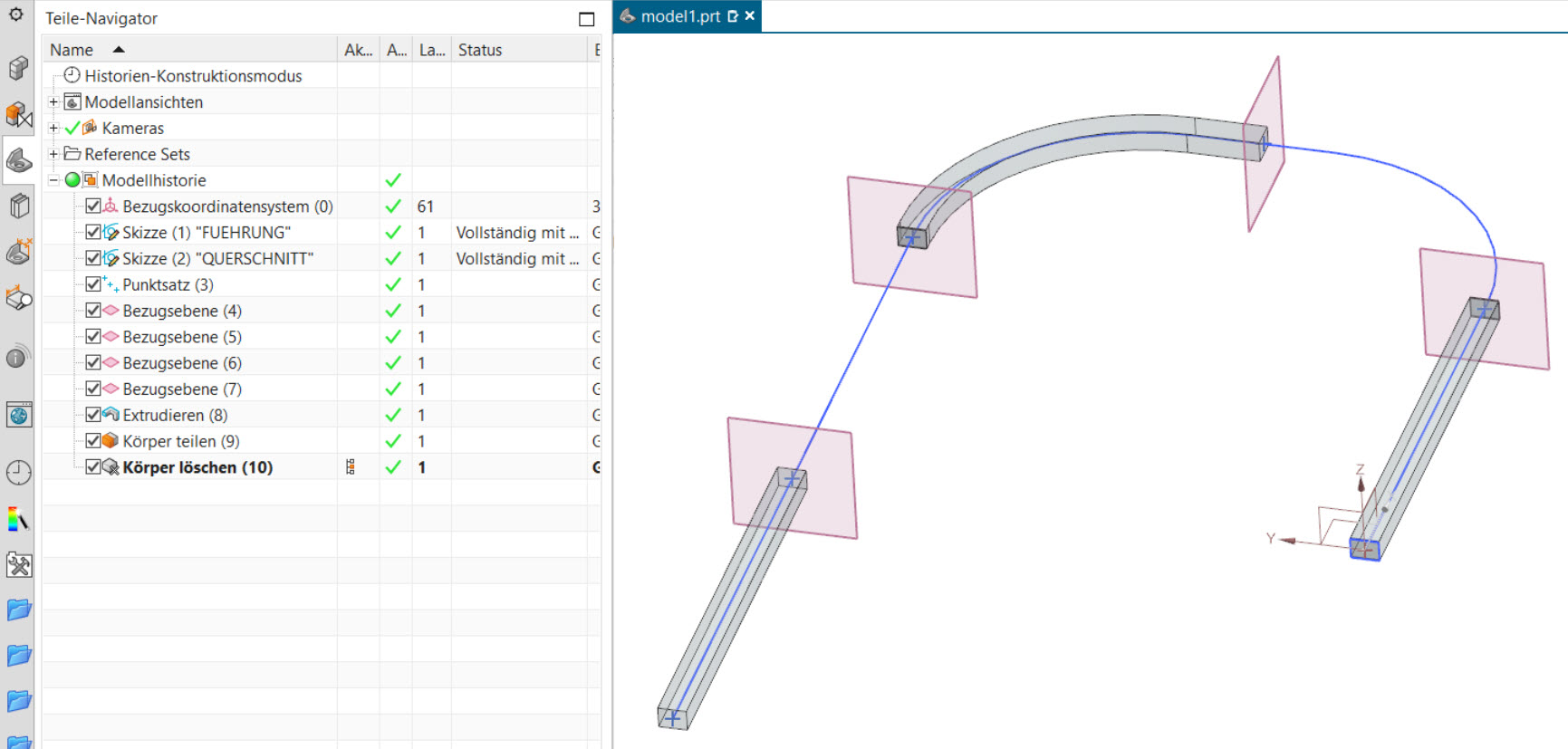Click Skizze (1) status "Vollständig mit ..."
The image size is (1568, 749).
(x=517, y=233)
